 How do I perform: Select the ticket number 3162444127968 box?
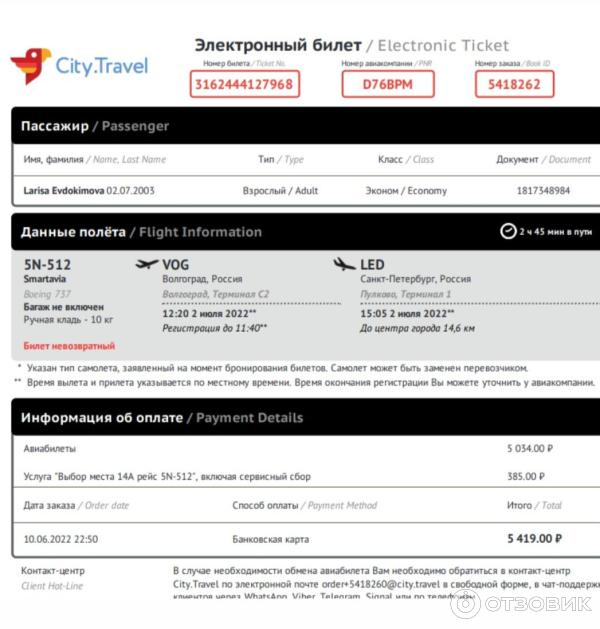click(245, 84)
